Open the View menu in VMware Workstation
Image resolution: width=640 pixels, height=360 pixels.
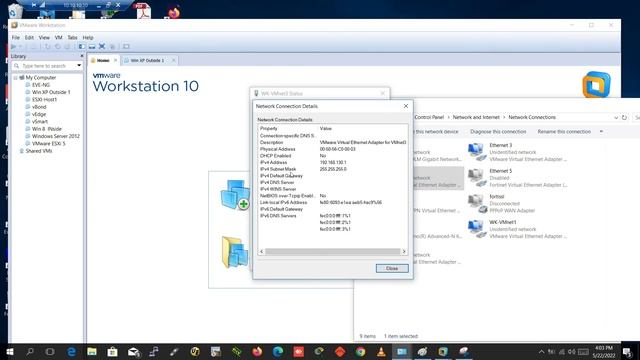tap(44, 38)
